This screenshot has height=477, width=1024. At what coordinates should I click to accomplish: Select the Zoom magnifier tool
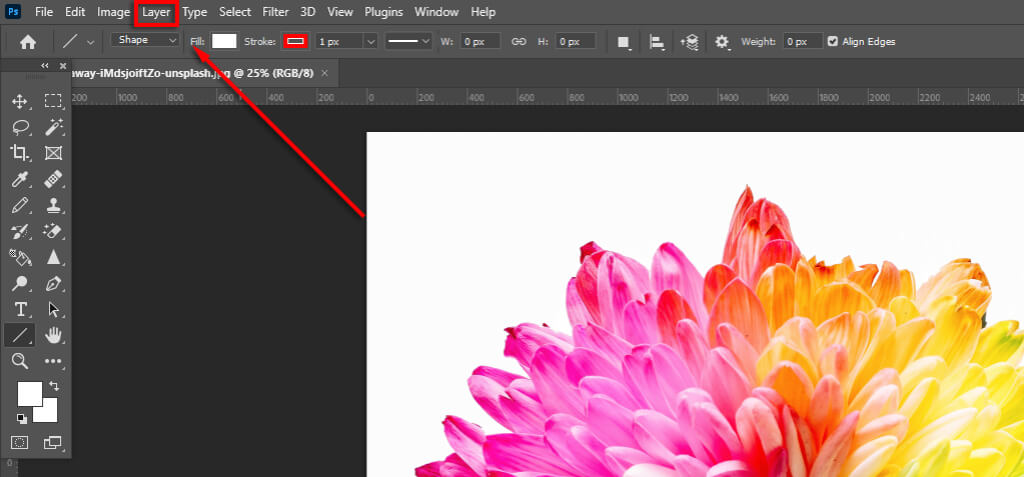(x=19, y=361)
